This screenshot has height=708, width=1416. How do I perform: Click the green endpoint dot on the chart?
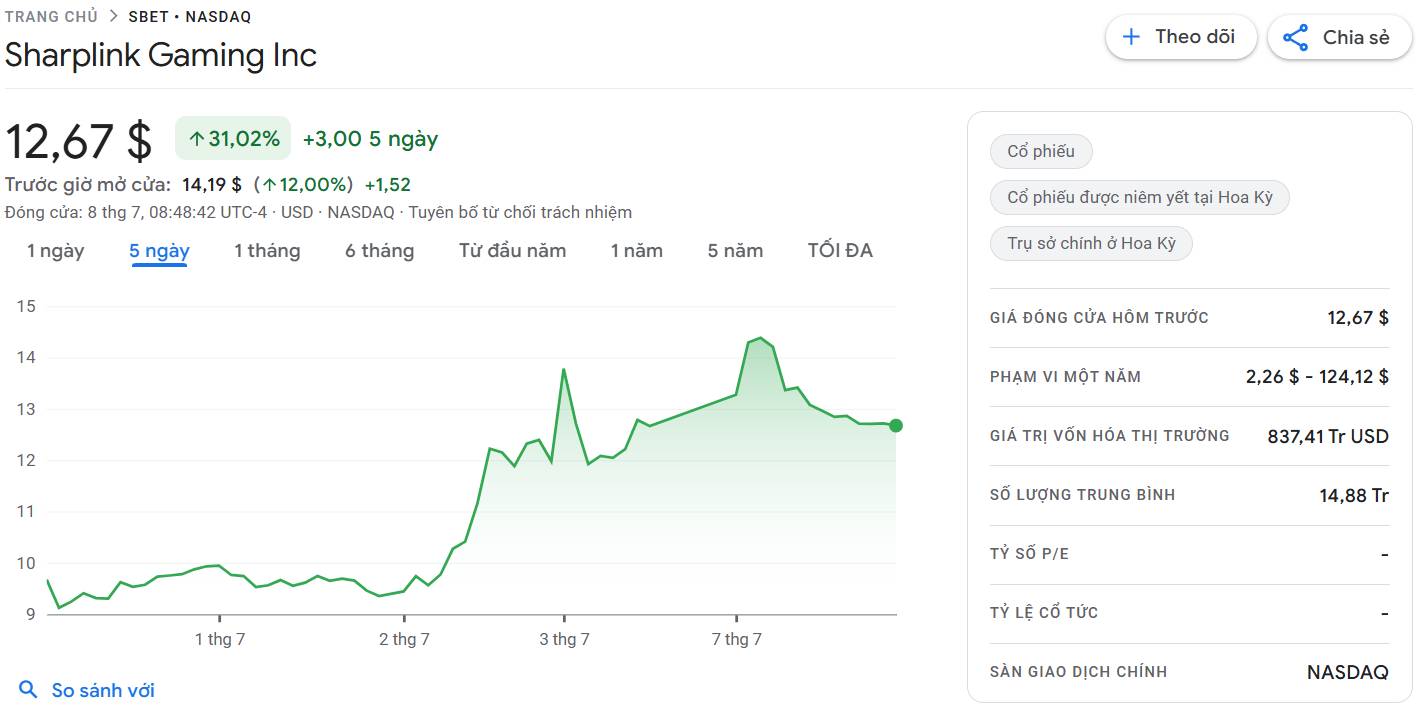tap(895, 425)
